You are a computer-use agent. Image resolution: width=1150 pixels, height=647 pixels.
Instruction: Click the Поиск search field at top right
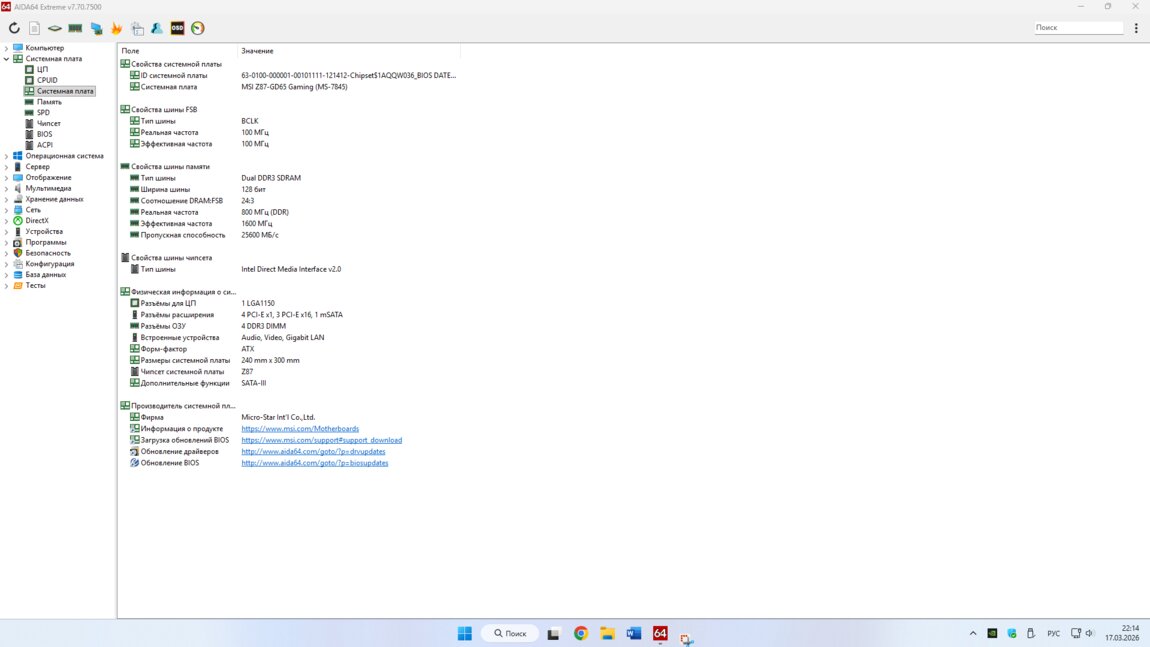(x=1077, y=28)
